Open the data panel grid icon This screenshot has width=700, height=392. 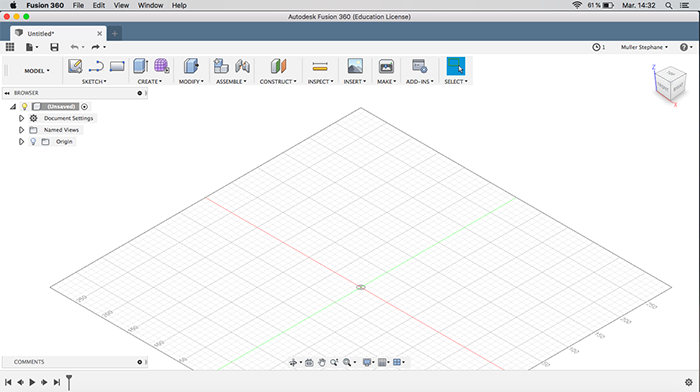point(10,47)
